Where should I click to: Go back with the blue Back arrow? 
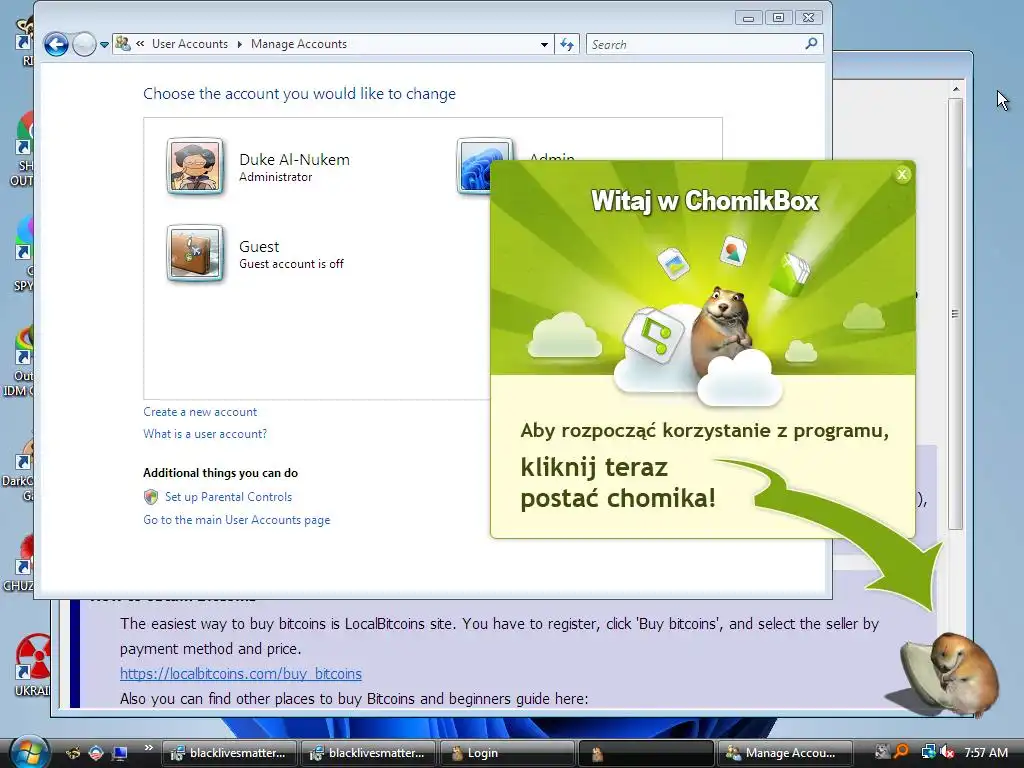click(x=56, y=44)
